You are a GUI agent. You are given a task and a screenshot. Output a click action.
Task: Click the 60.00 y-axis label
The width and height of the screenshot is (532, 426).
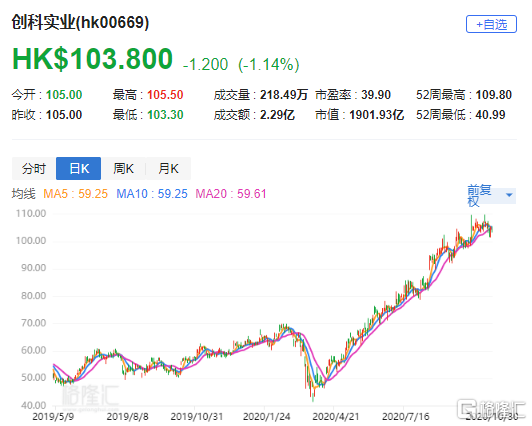pos(33,350)
